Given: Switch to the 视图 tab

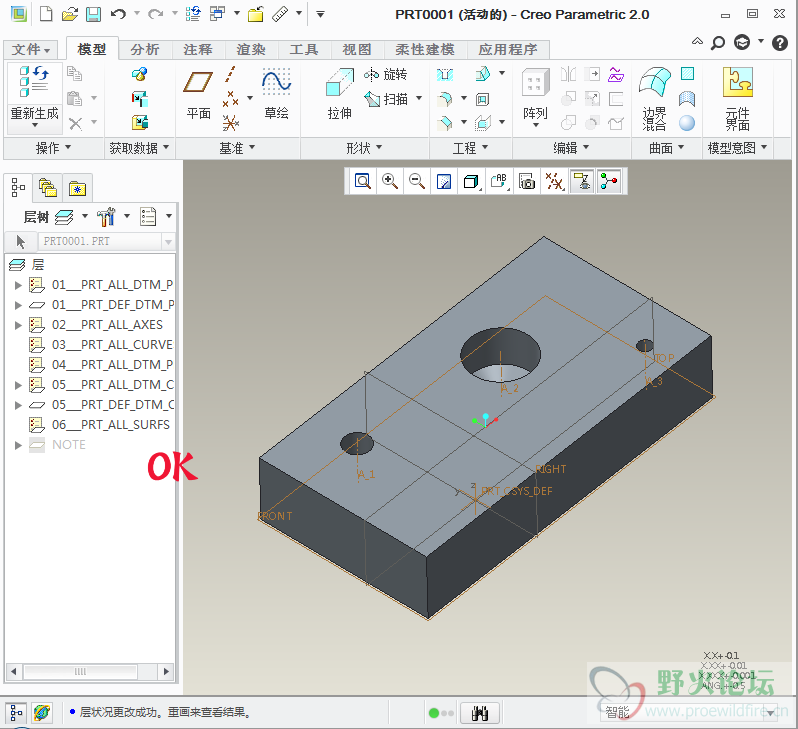Looking at the screenshot, I should (357, 49).
